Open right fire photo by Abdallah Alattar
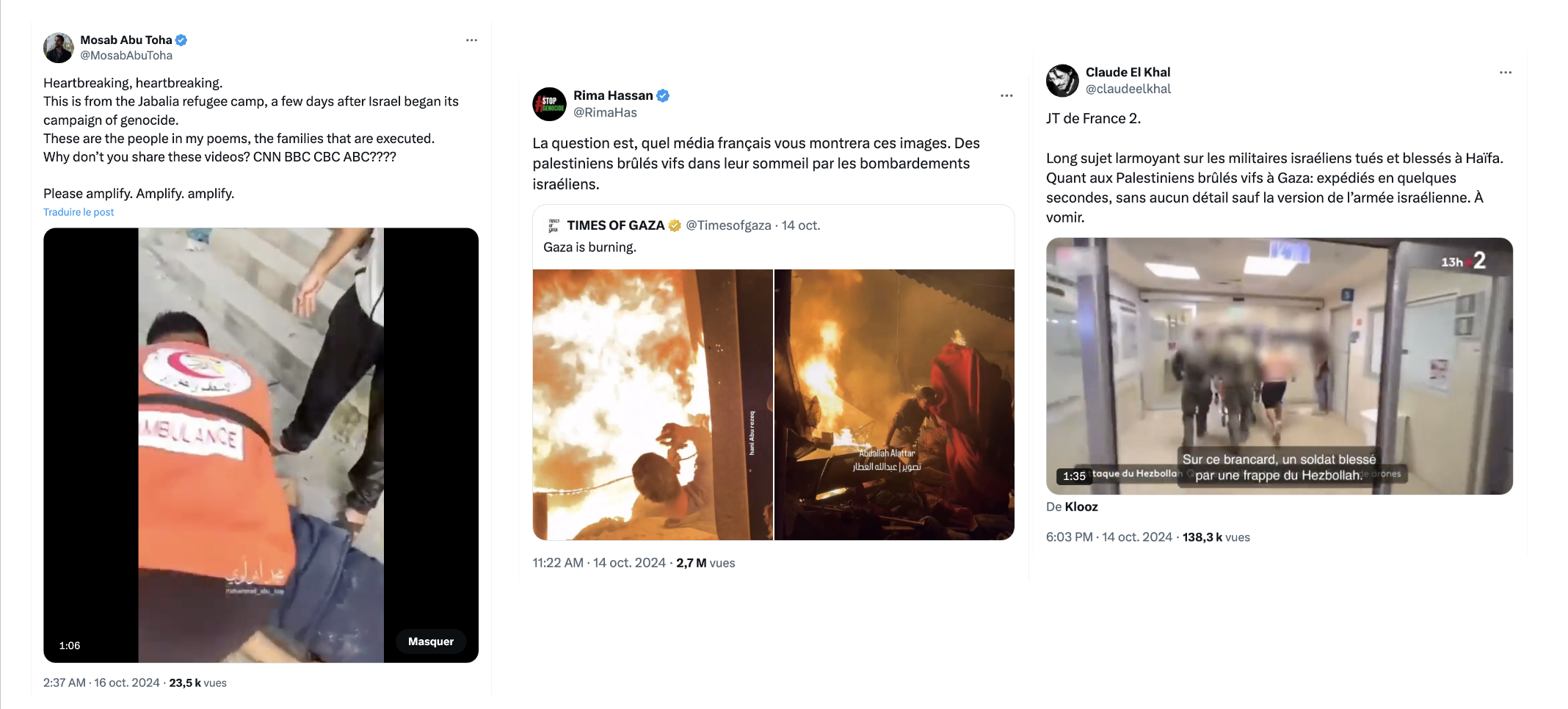Screen dimensions: 1568x709 pyautogui.click(x=894, y=404)
